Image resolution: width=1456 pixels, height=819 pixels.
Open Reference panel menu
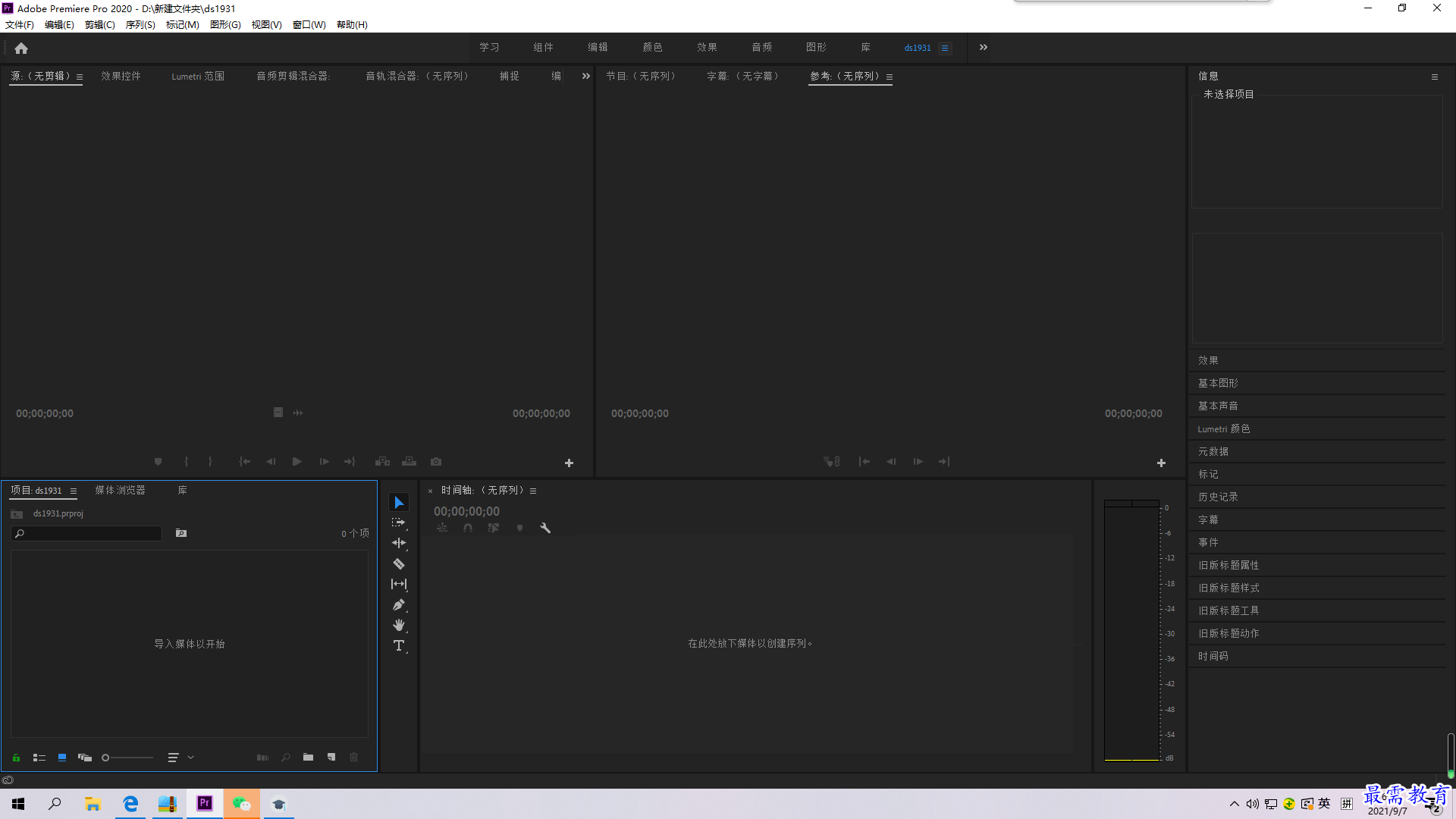coord(890,77)
